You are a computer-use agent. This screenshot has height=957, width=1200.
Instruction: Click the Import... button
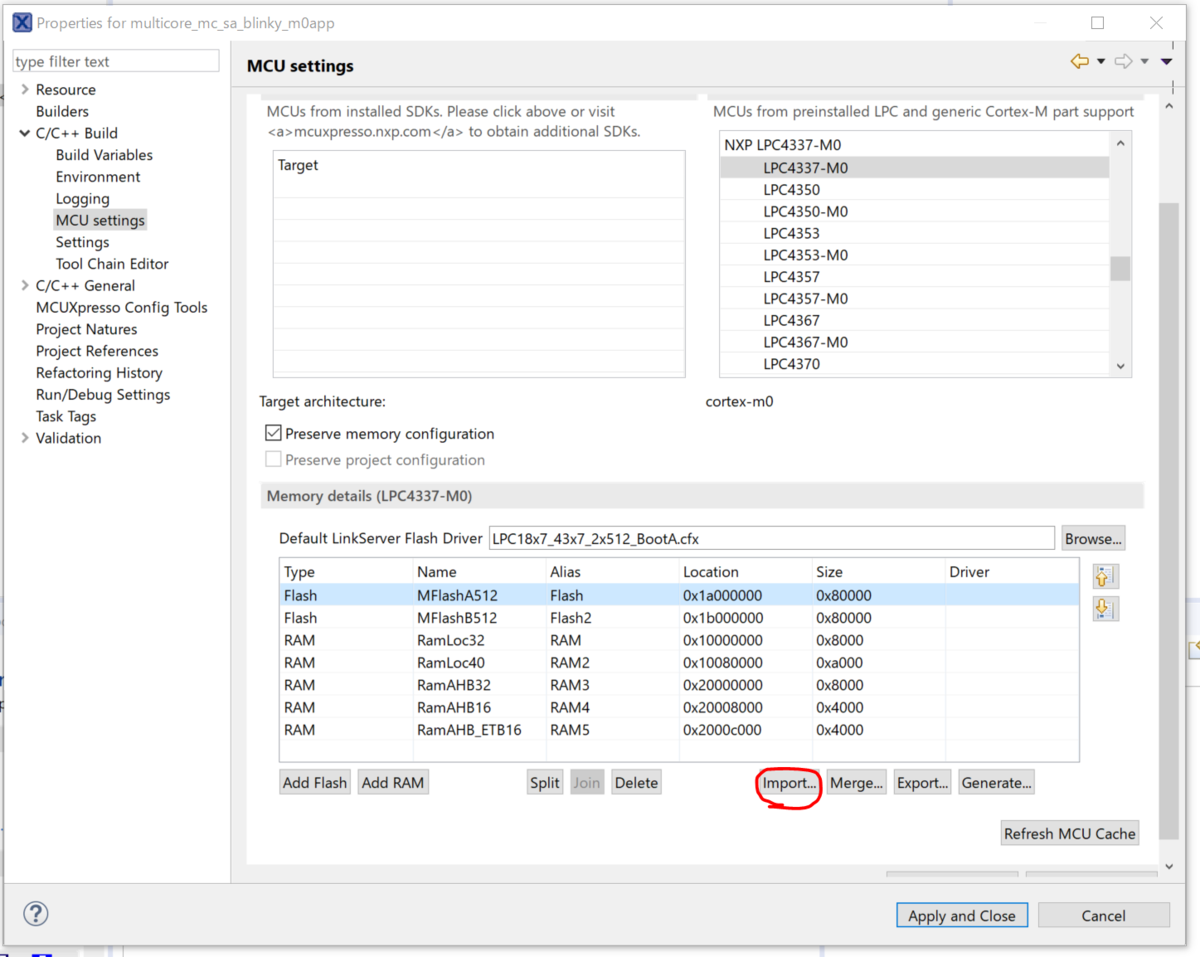click(789, 783)
